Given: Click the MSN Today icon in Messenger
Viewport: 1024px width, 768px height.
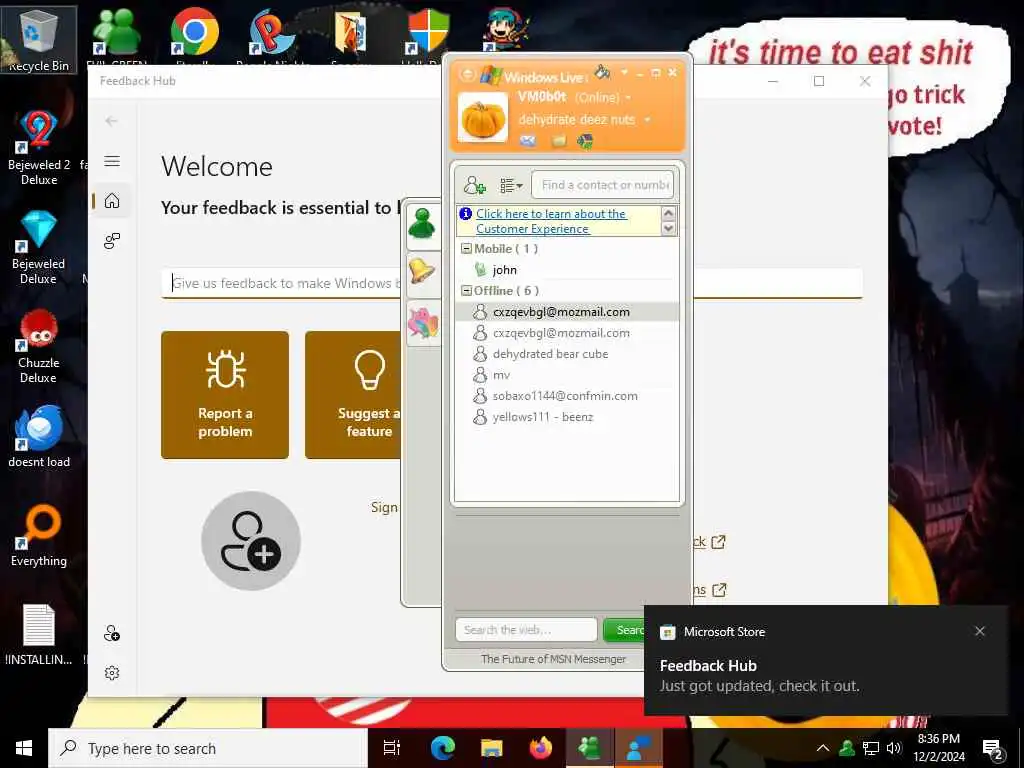Looking at the screenshot, I should [585, 140].
